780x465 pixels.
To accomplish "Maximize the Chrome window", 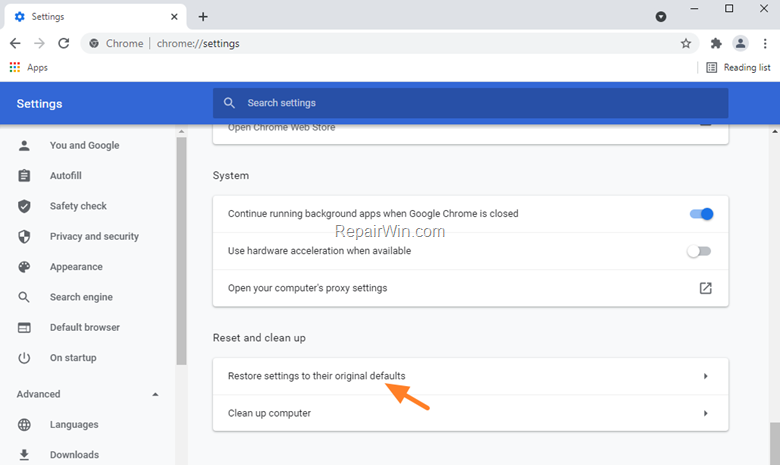I will 729,8.
